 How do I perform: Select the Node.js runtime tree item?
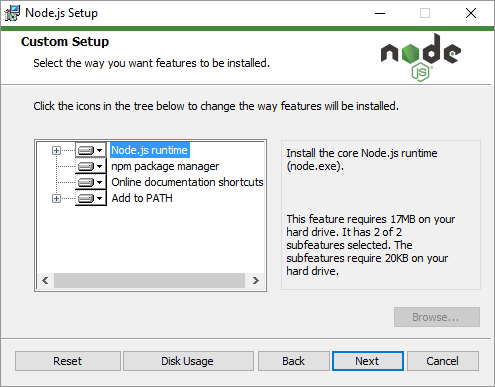[x=150, y=150]
